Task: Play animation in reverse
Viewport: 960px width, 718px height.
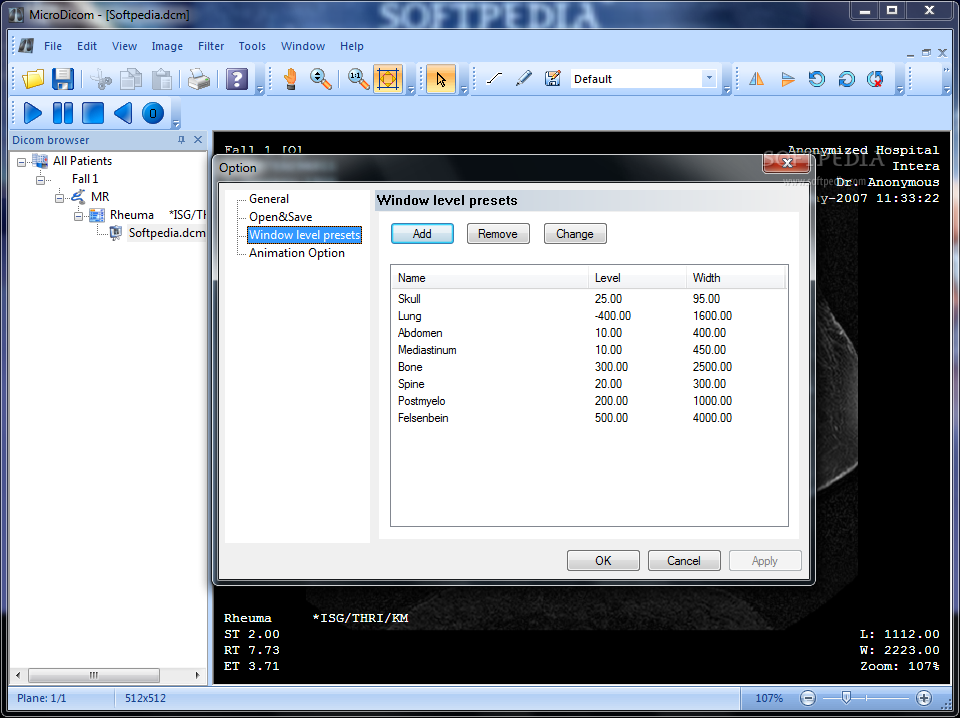Action: [123, 113]
